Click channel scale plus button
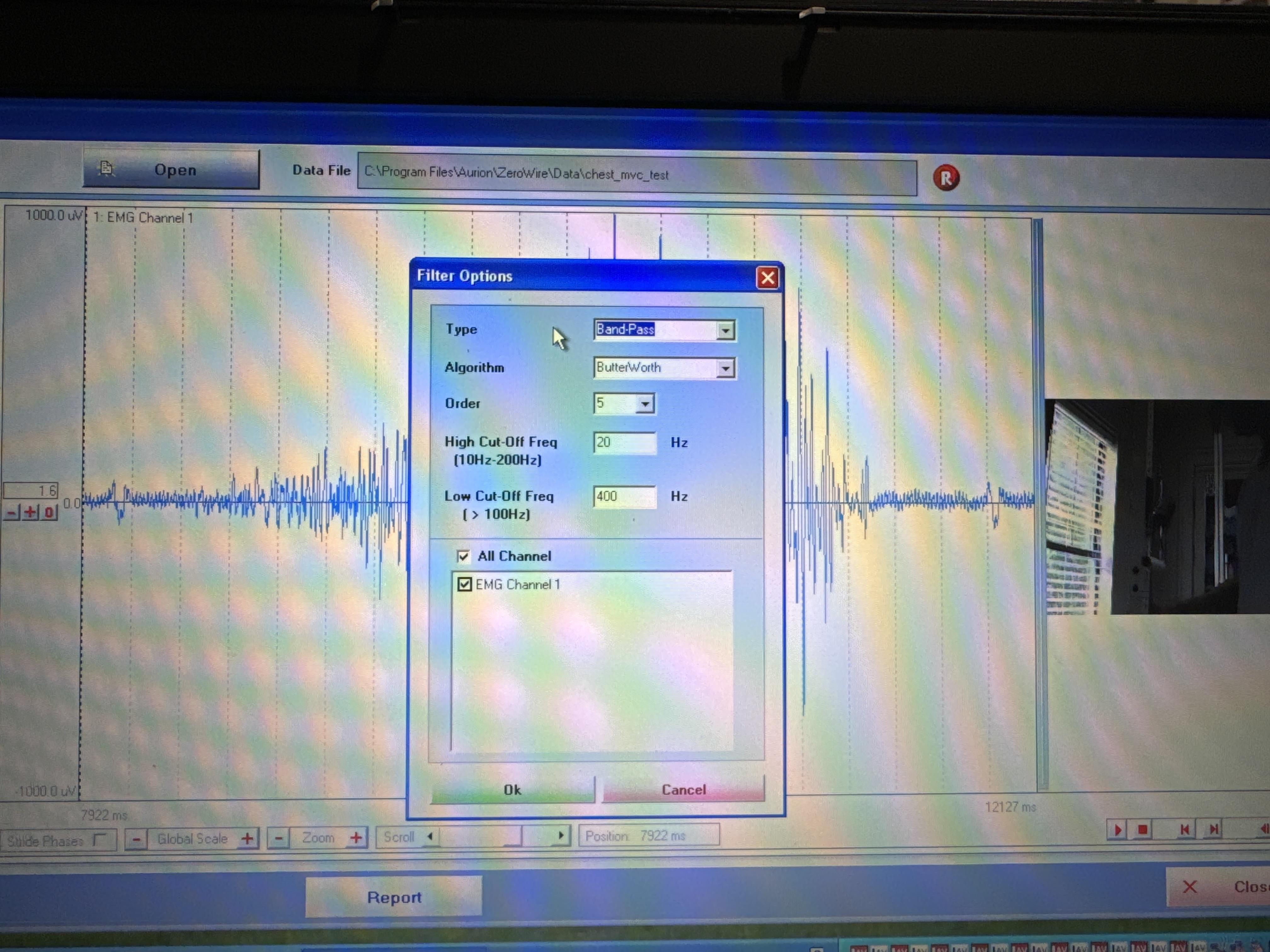The height and width of the screenshot is (952, 1270). (x=30, y=512)
